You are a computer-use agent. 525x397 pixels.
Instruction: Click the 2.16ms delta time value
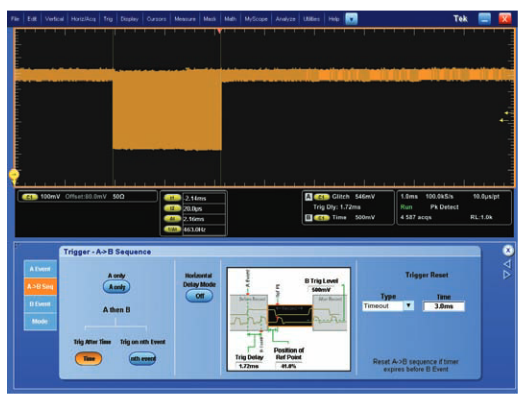click(194, 219)
